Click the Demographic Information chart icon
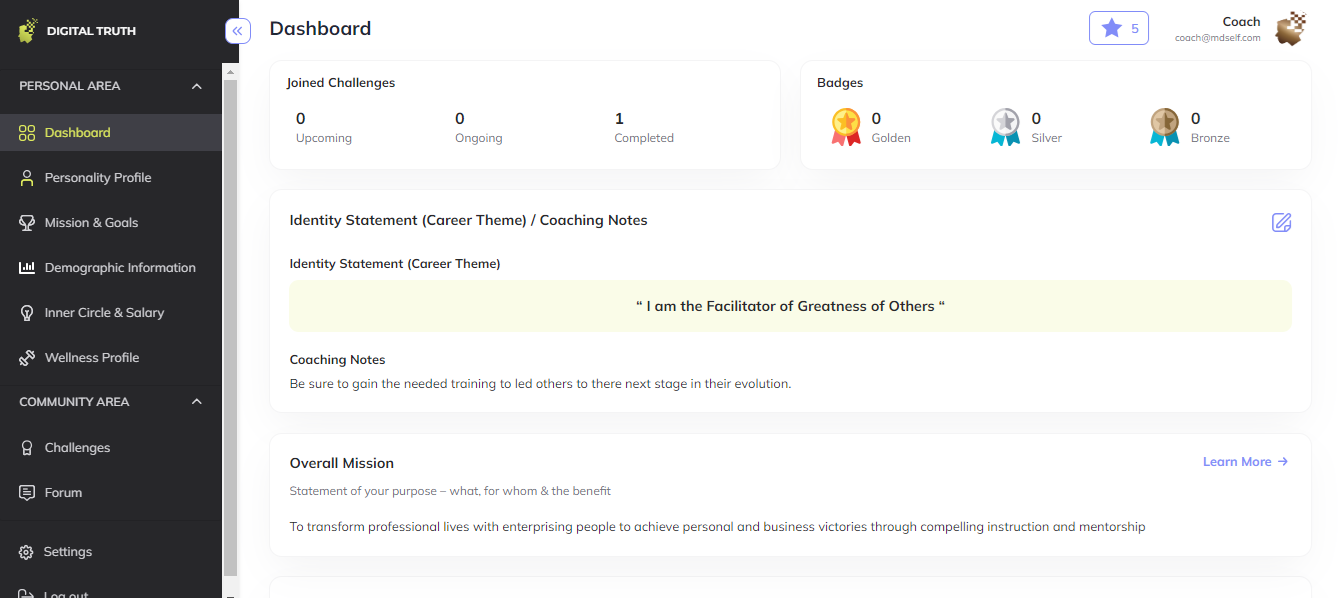 pos(27,268)
